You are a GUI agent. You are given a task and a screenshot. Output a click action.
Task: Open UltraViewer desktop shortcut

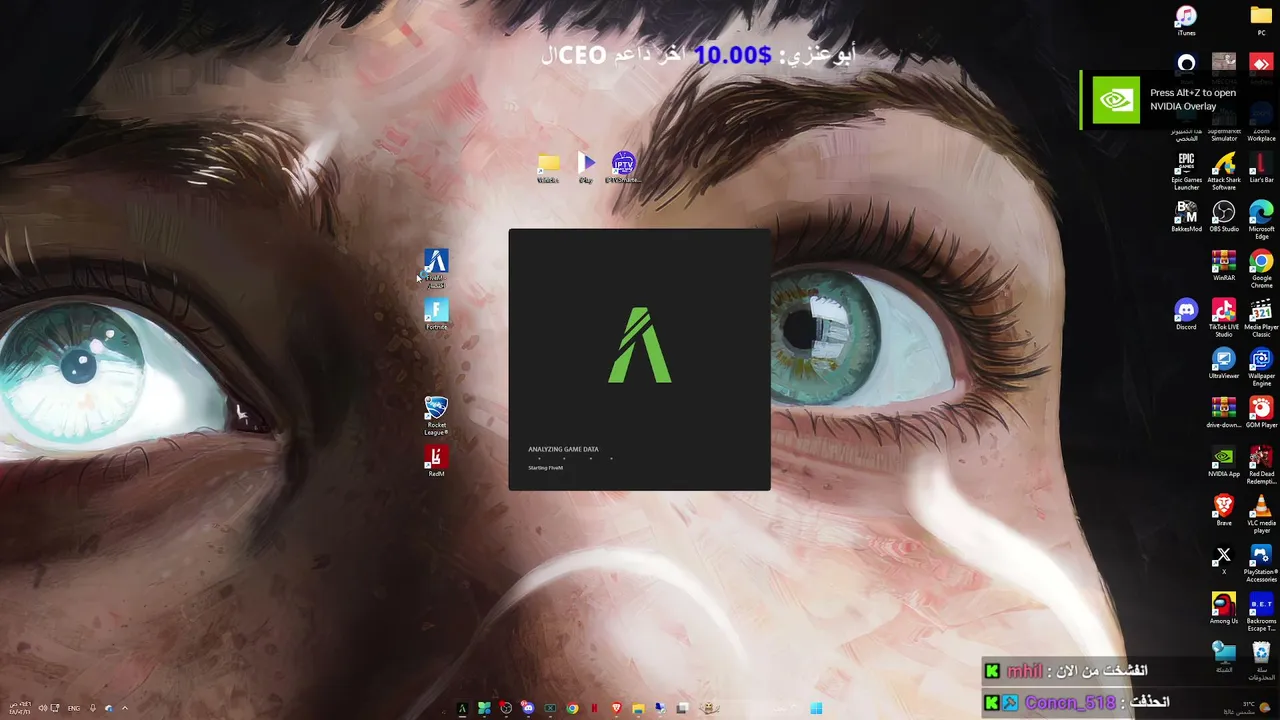[x=1224, y=364]
